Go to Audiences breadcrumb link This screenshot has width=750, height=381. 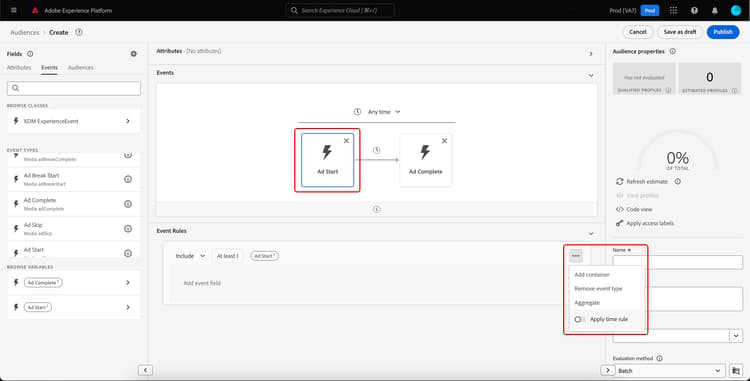(x=25, y=32)
